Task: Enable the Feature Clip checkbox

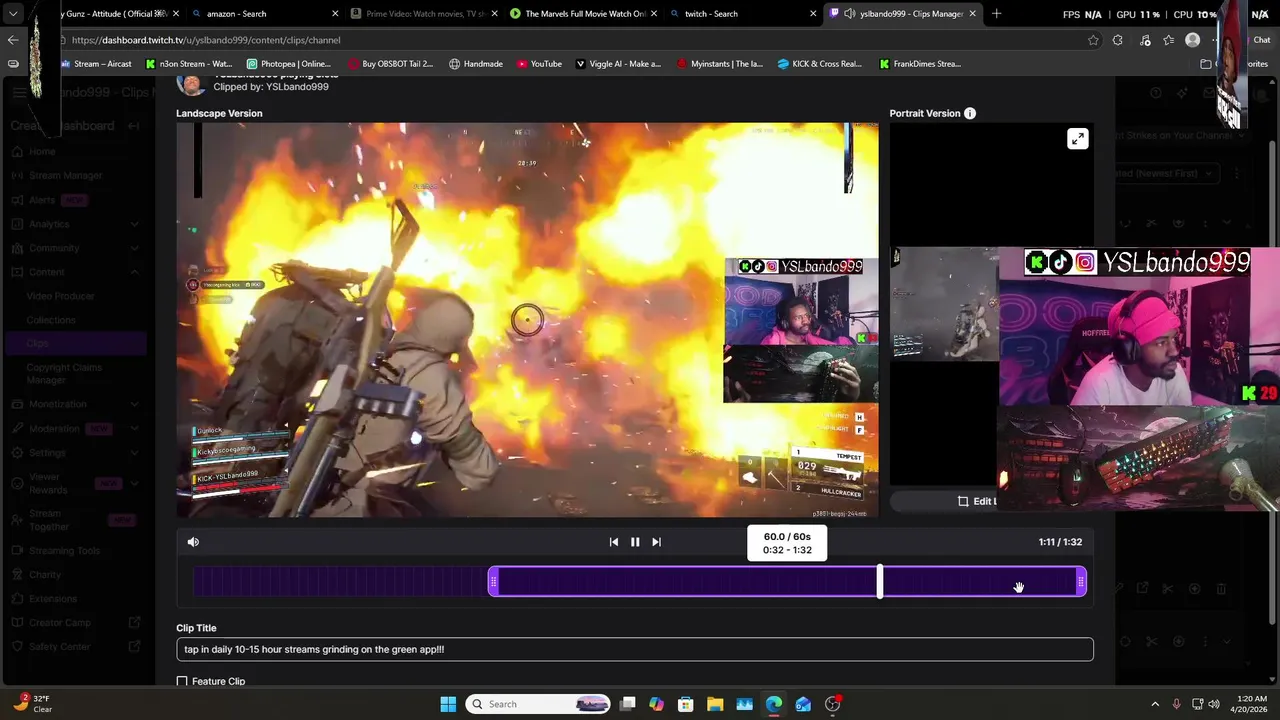Action: pos(182,681)
